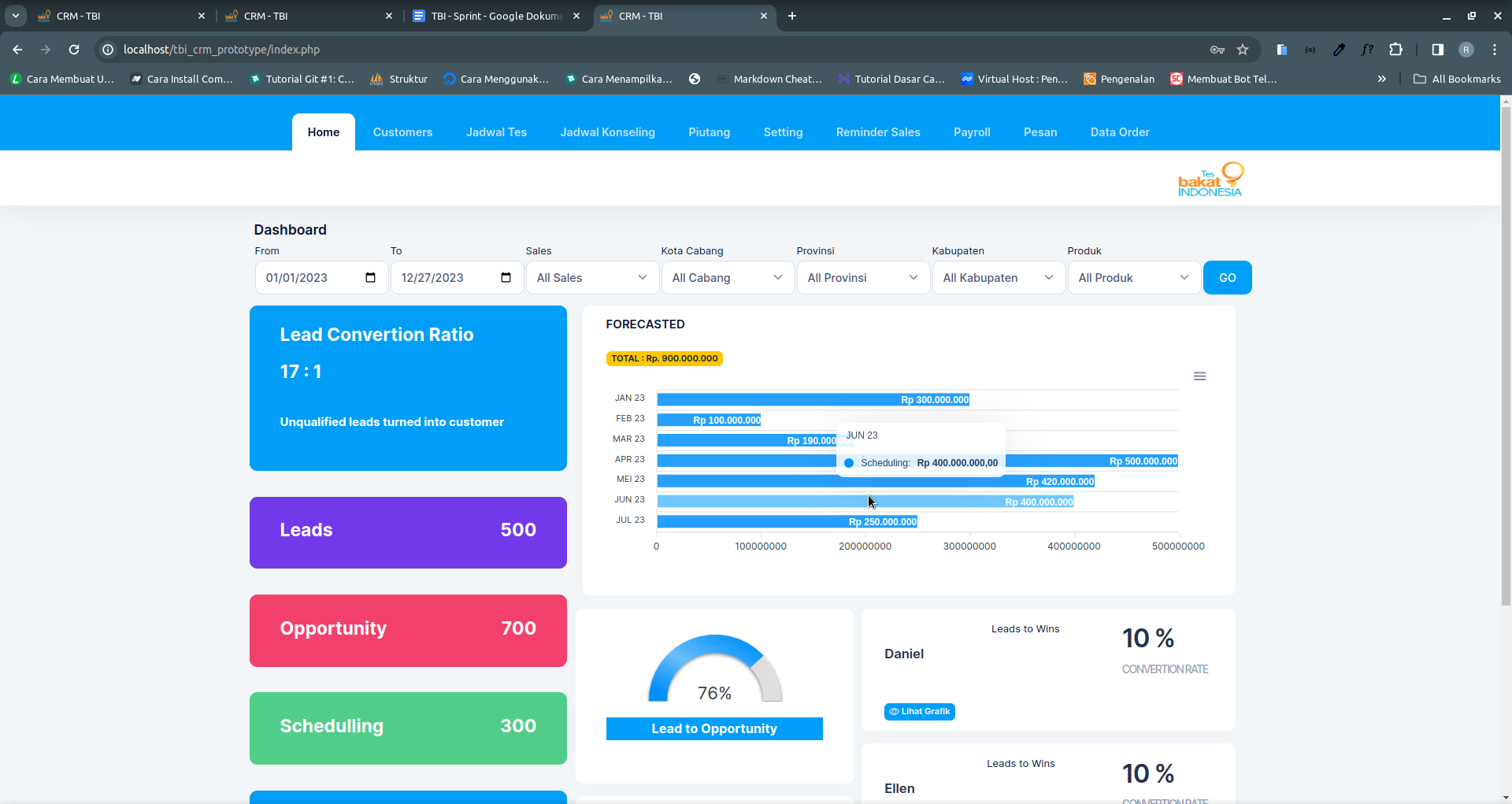This screenshot has width=1512, height=804.
Task: View site information icon in address bar
Action: [x=109, y=50]
